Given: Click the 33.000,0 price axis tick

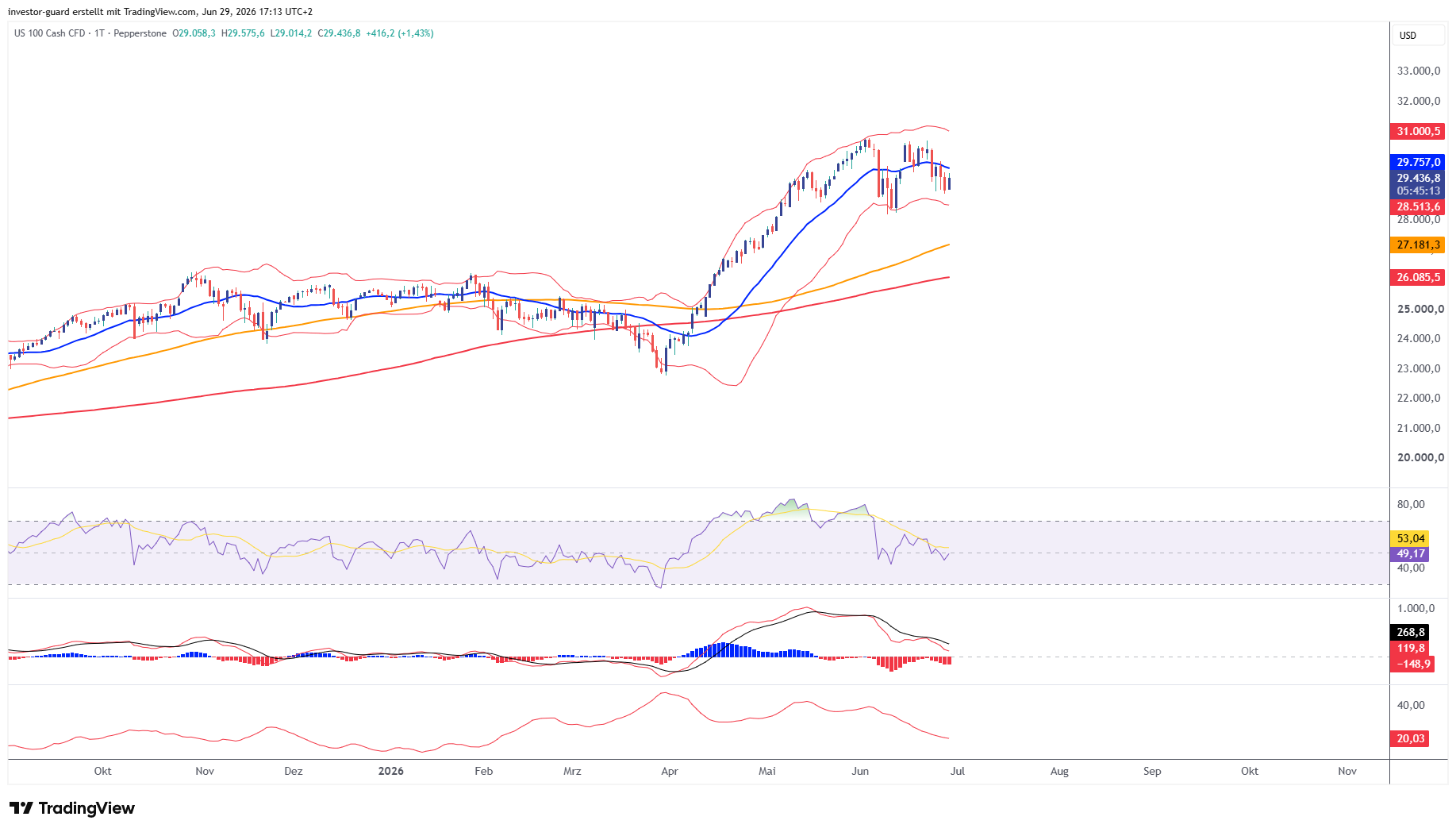Looking at the screenshot, I should pyautogui.click(x=1418, y=71).
